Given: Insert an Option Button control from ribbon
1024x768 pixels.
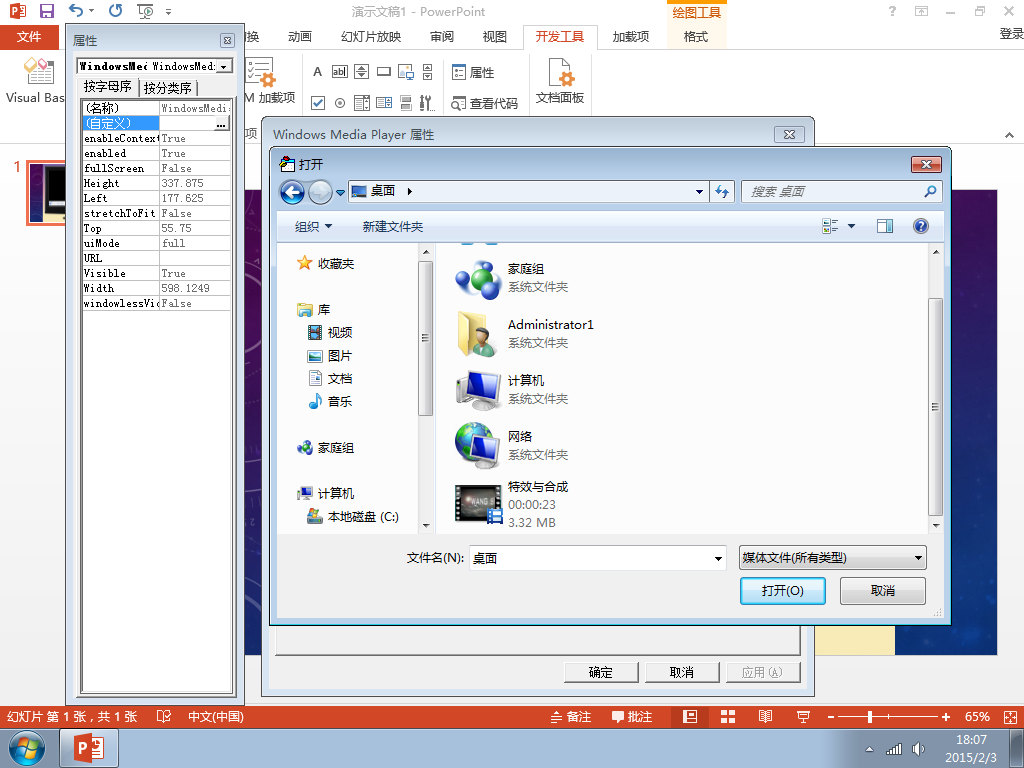Looking at the screenshot, I should click(340, 103).
